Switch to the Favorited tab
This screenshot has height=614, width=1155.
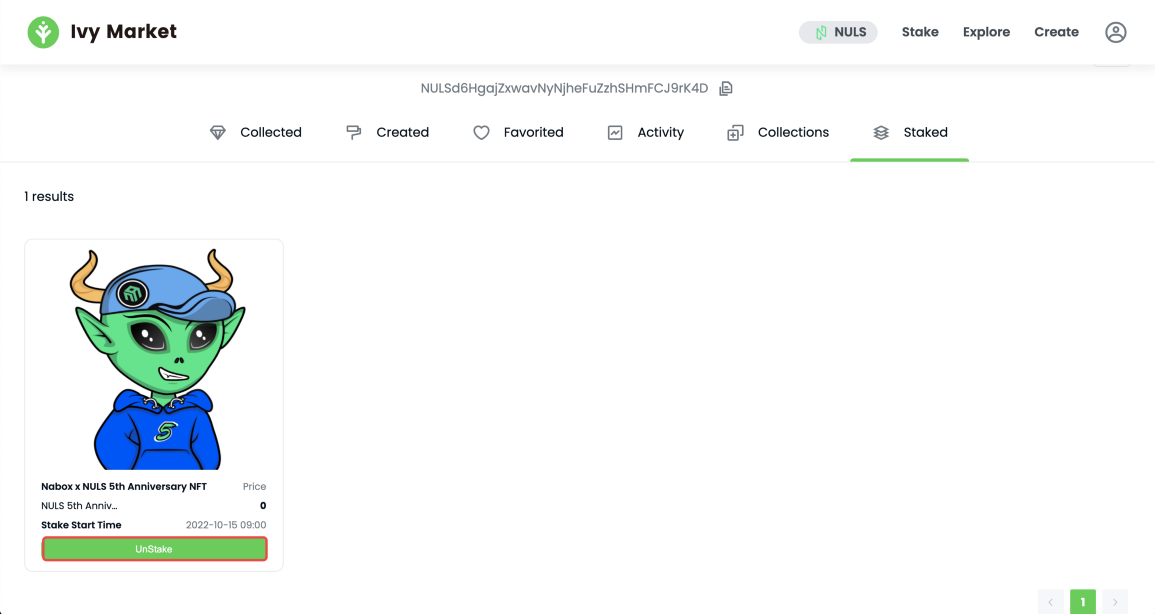click(518, 133)
